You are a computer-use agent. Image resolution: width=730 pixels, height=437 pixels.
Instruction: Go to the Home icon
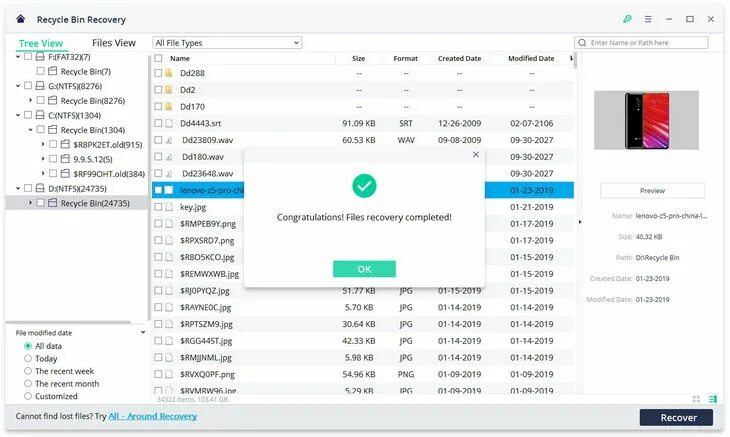[20, 19]
